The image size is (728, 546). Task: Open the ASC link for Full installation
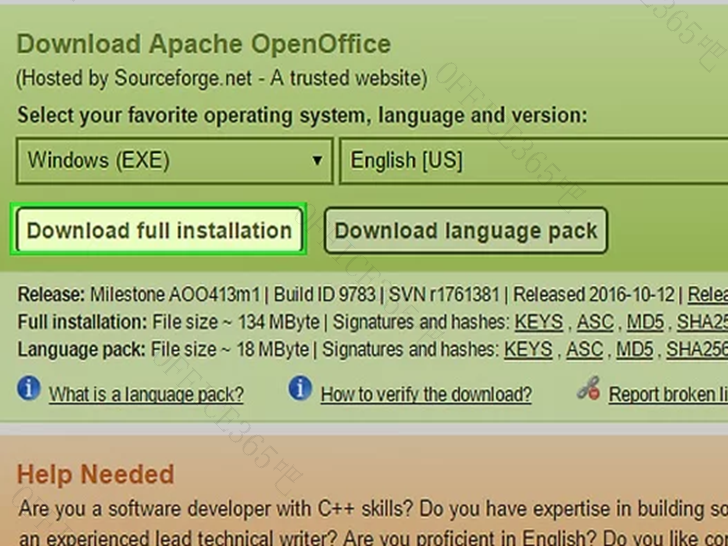(595, 322)
